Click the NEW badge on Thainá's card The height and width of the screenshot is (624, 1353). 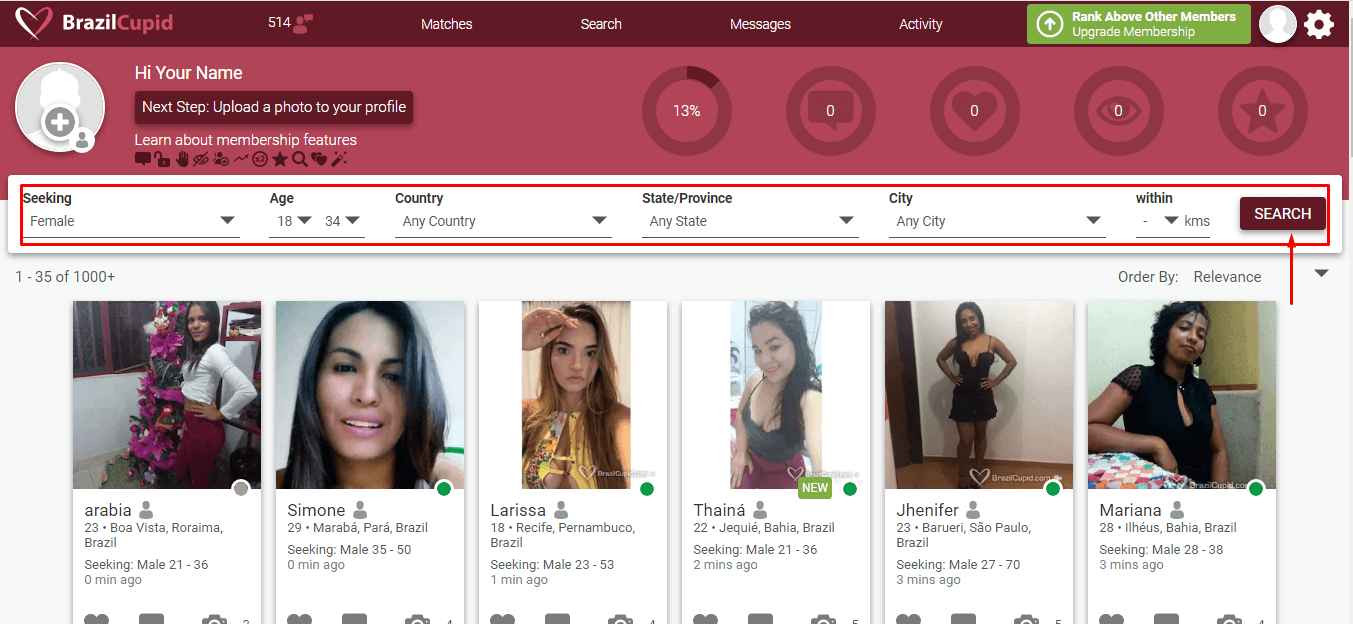815,488
